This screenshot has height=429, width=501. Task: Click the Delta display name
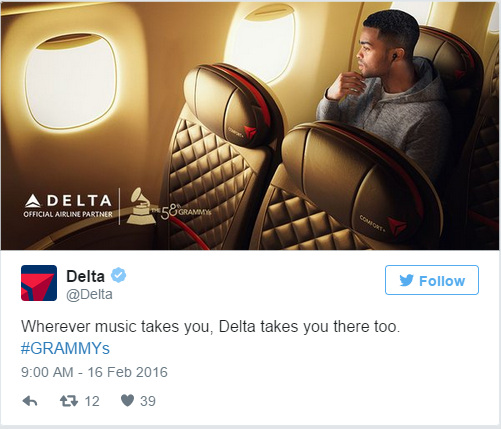click(85, 276)
